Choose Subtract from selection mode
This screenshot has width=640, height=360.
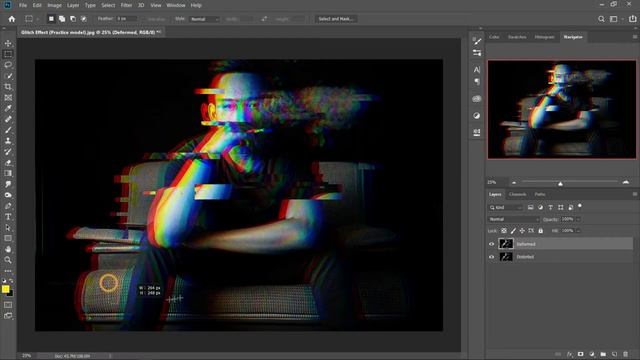73,19
